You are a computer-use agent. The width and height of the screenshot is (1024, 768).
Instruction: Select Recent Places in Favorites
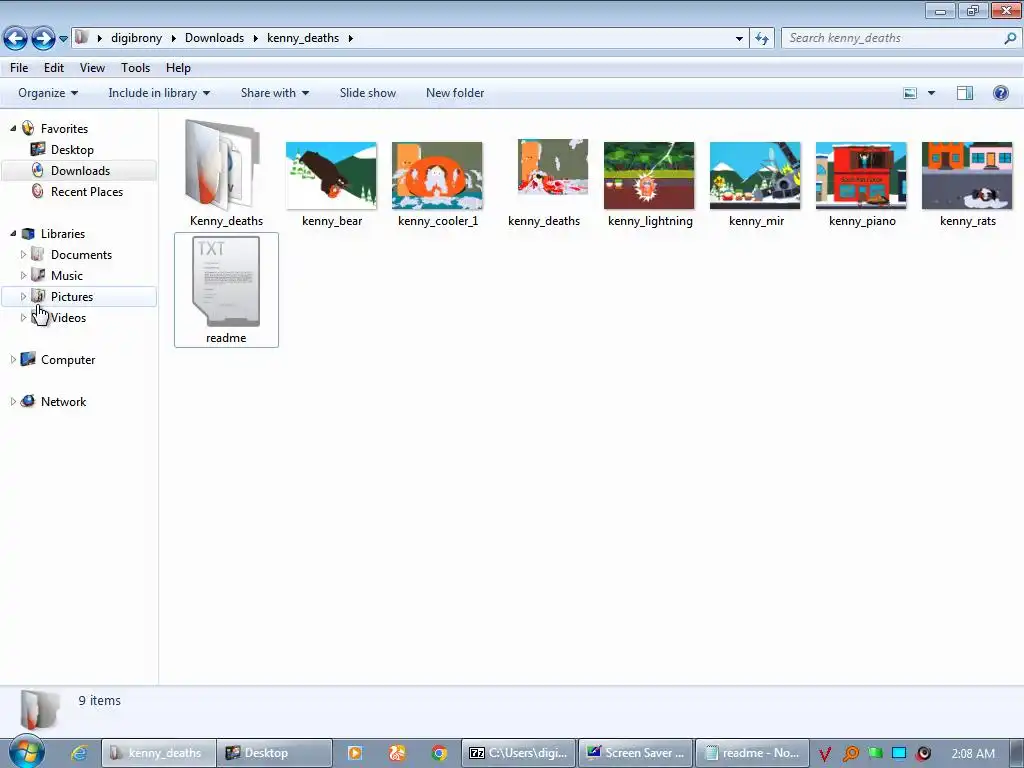(86, 191)
